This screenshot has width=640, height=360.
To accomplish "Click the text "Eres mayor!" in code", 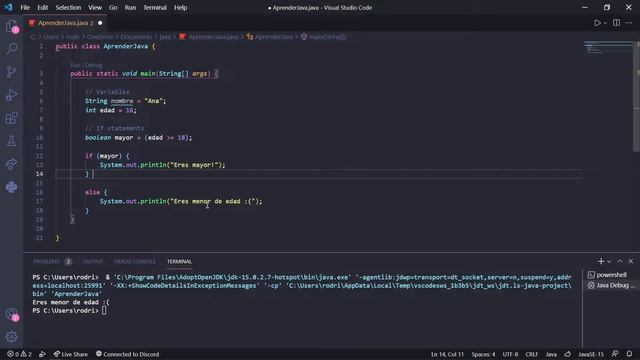I will (194, 165).
